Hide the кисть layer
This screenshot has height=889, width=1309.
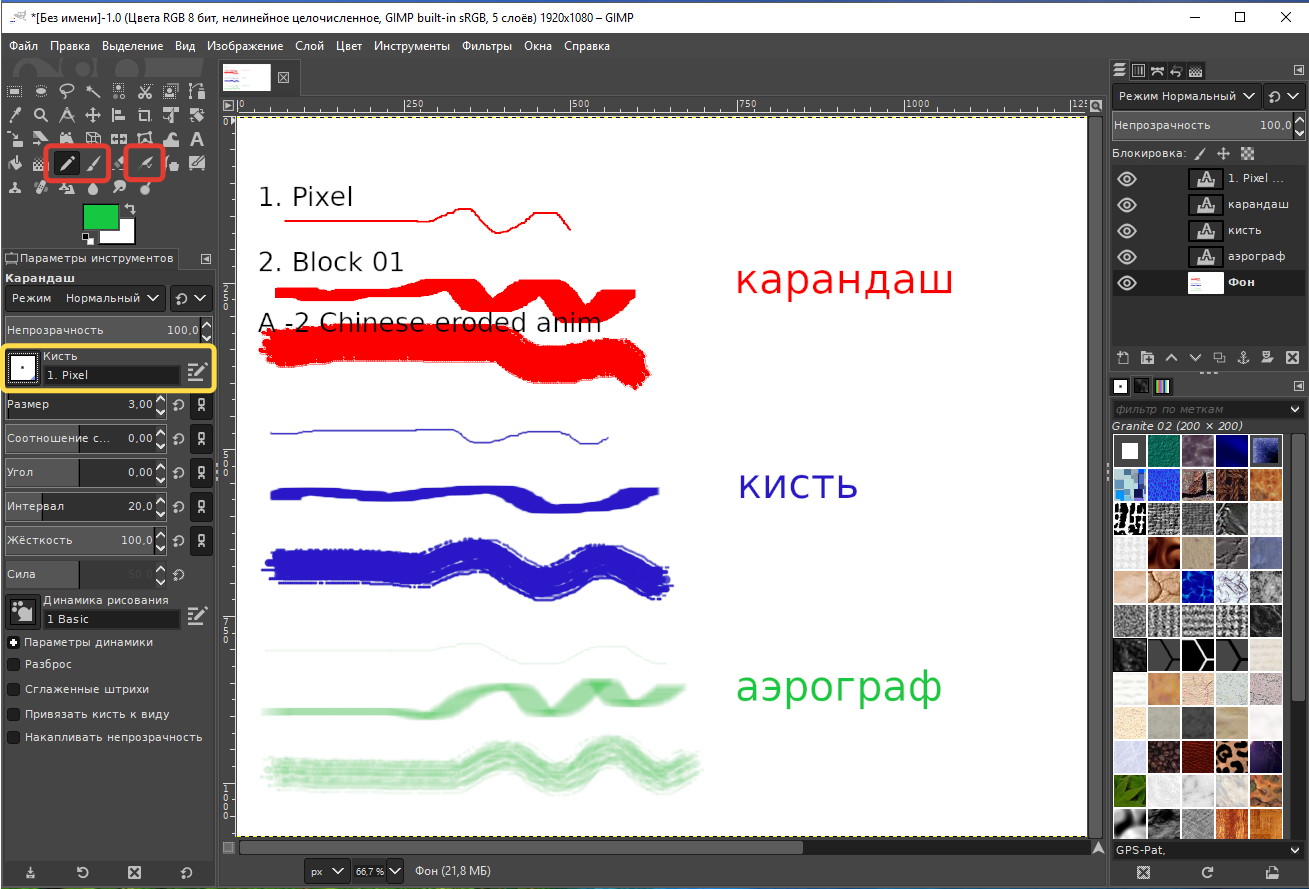tap(1127, 231)
